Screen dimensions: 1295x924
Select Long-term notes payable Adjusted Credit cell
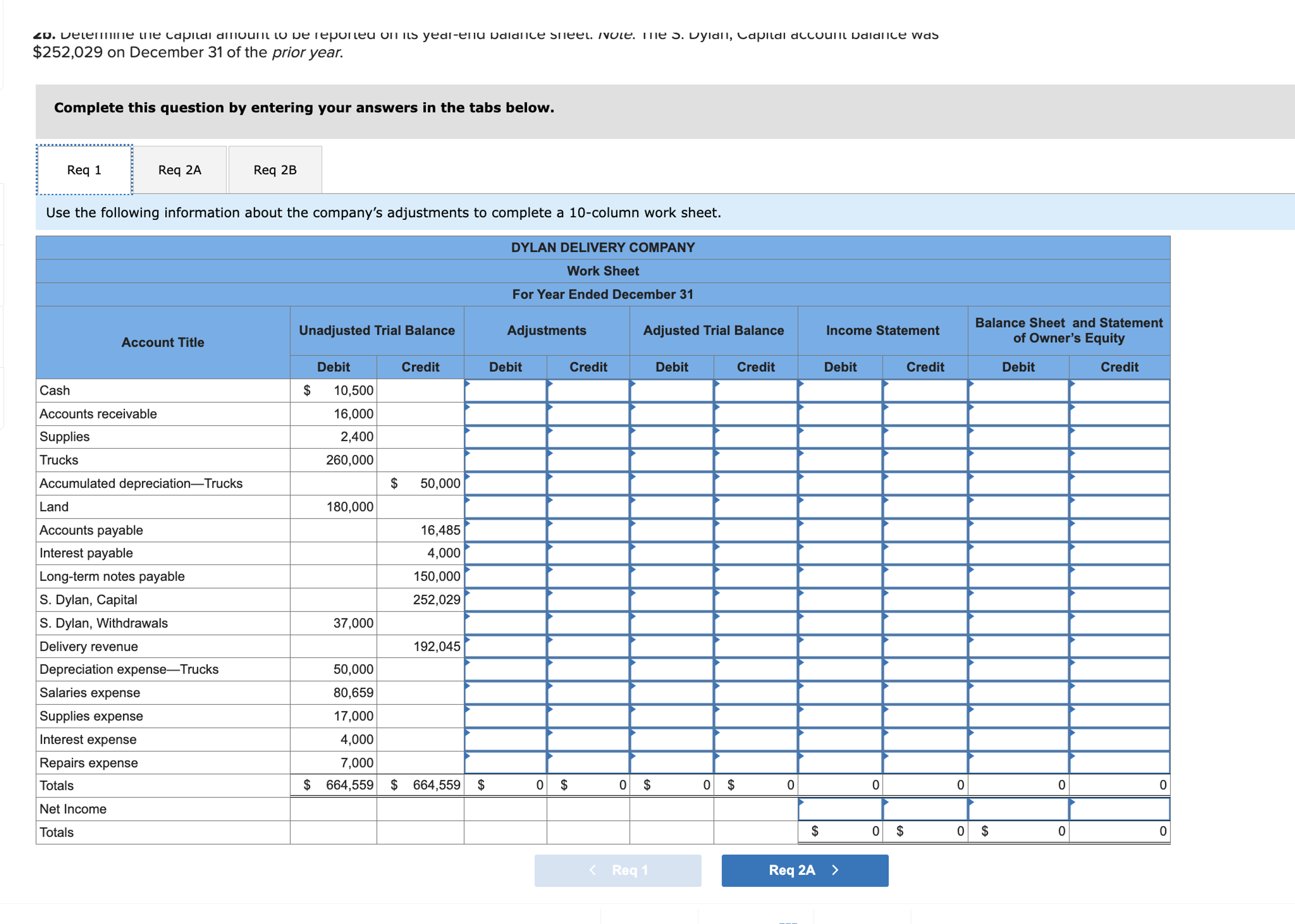pos(756,576)
